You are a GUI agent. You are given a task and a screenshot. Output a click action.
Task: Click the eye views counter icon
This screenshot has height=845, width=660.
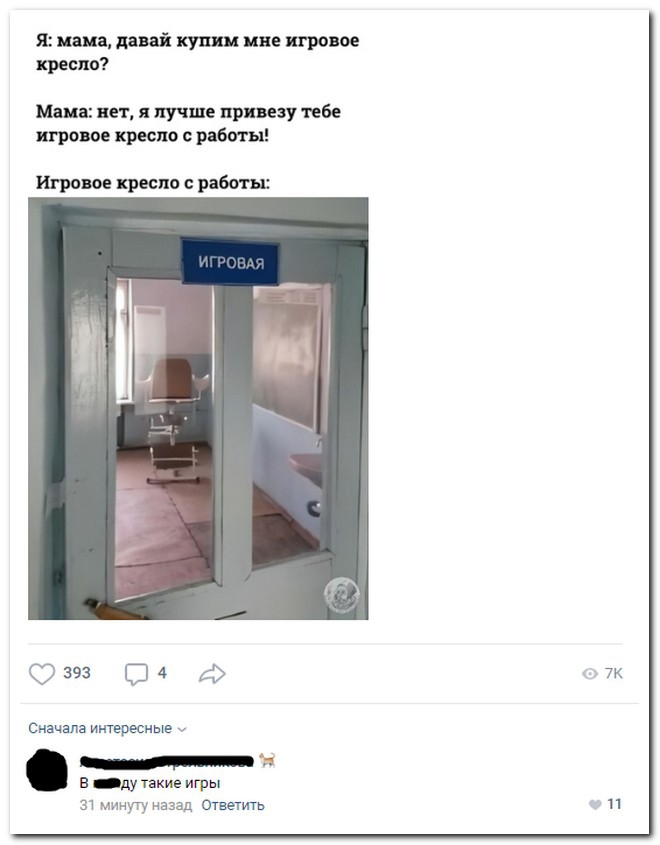pos(590,674)
